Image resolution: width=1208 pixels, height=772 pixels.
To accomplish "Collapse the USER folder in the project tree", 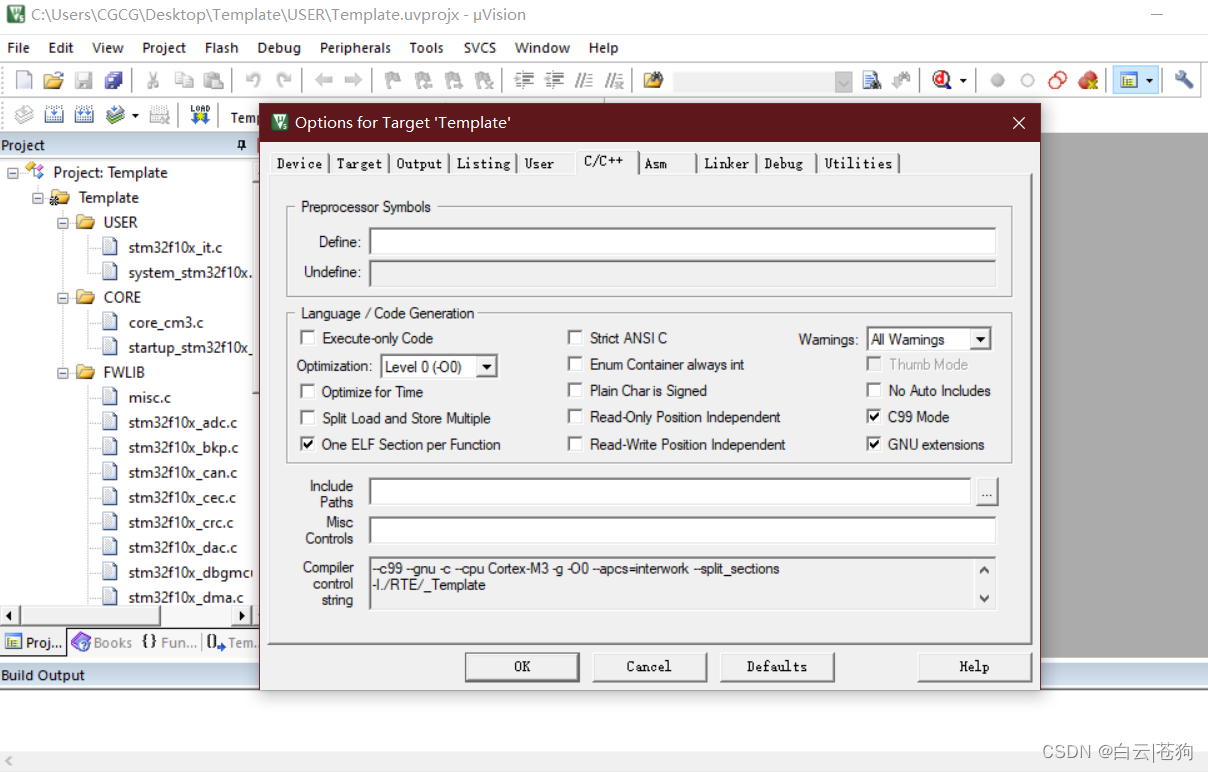I will 62,222.
